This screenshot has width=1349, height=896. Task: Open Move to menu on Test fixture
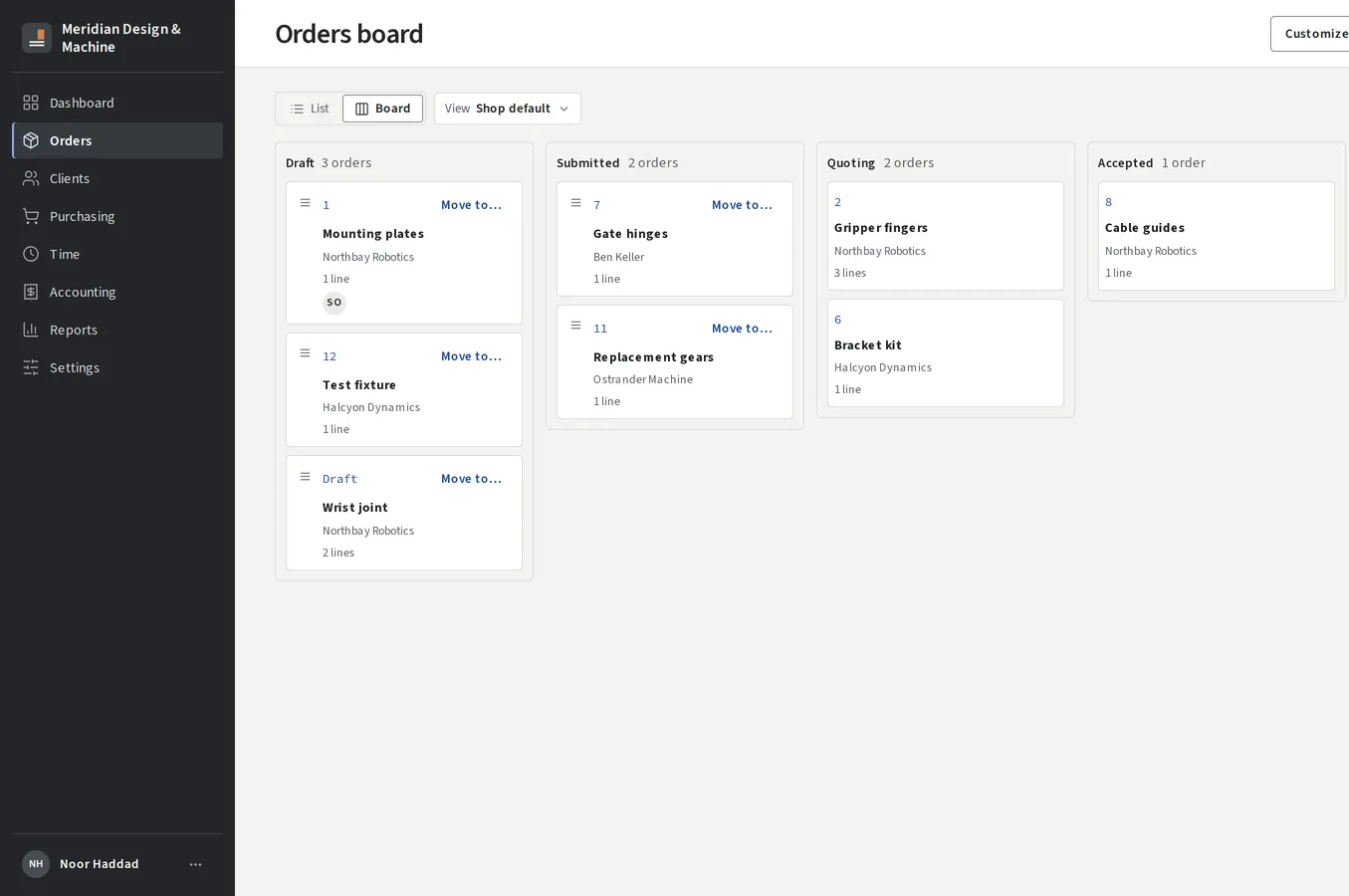[x=471, y=356]
